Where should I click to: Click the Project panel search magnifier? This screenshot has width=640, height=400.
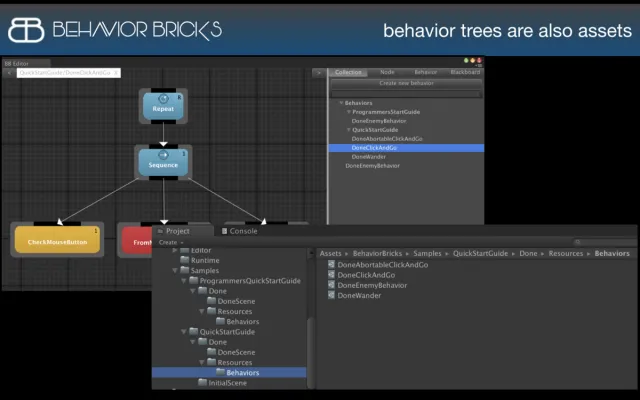(x=578, y=242)
